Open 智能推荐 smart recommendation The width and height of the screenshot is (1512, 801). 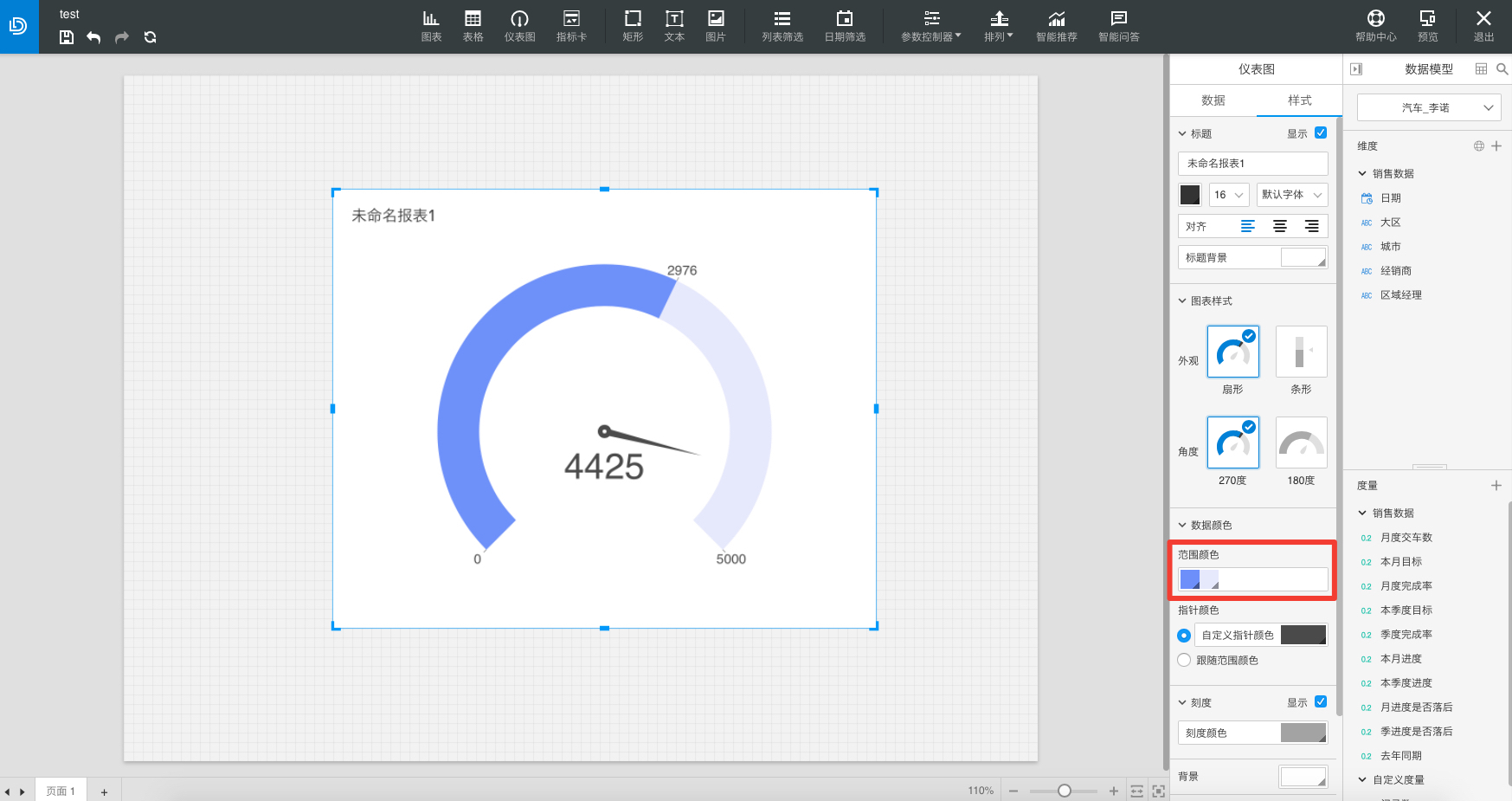click(x=1057, y=26)
